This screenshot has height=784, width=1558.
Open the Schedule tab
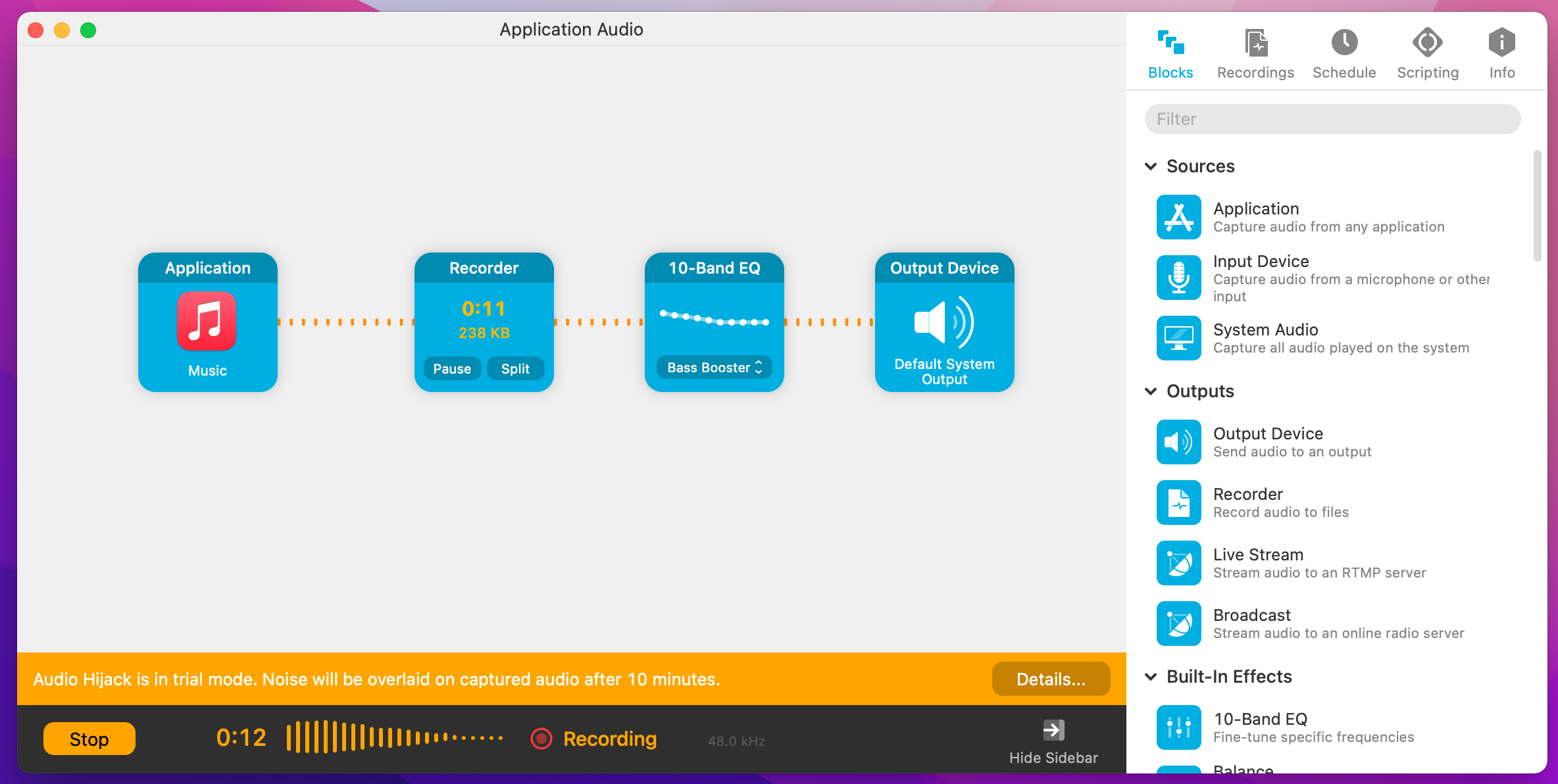pos(1344,55)
